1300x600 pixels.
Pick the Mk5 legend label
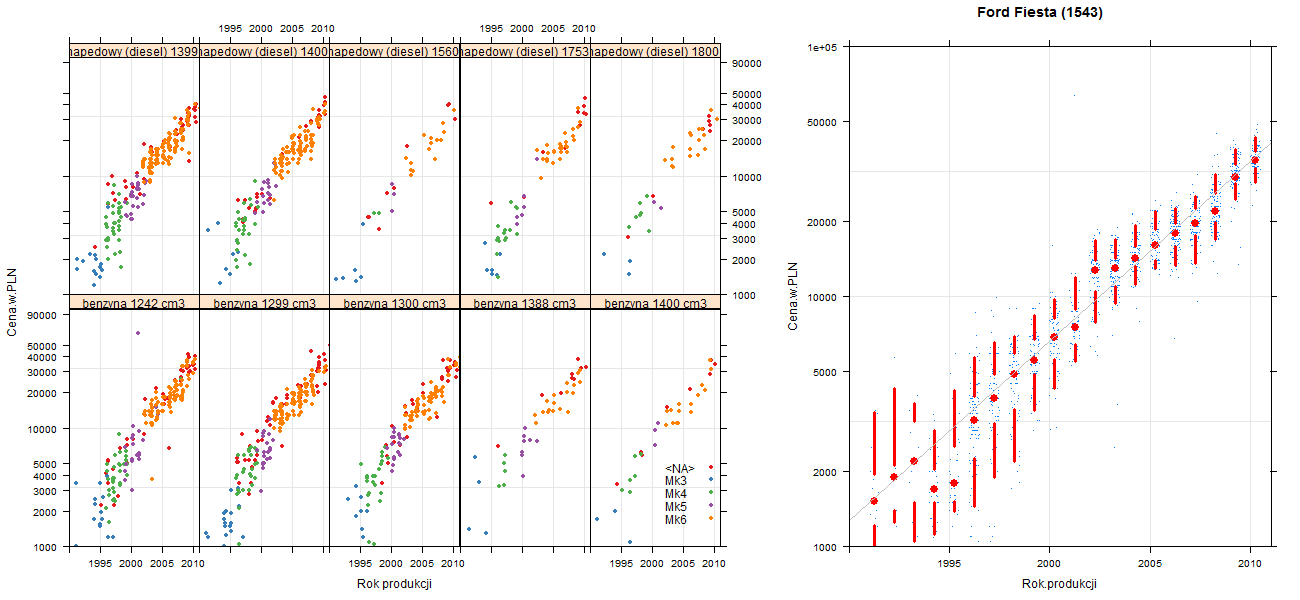point(676,507)
